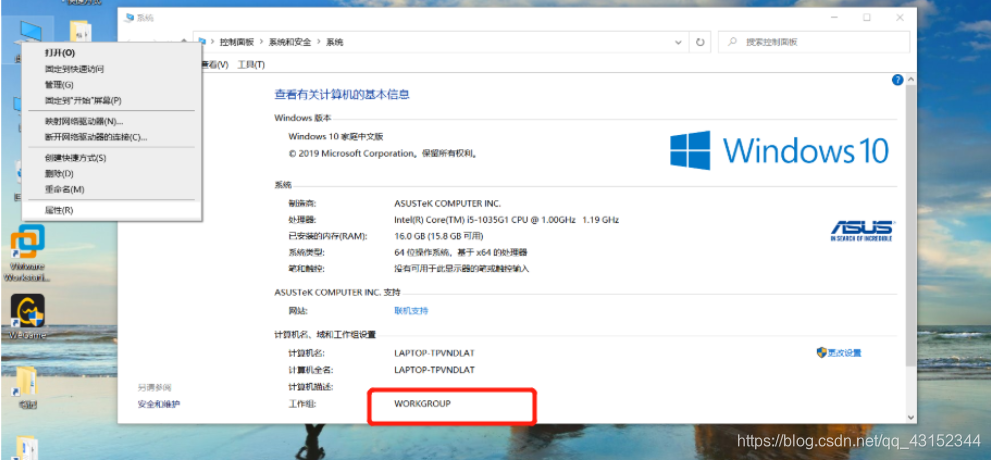991x460 pixels.
Task: Click the refresh icon beside address bar
Action: (700, 42)
